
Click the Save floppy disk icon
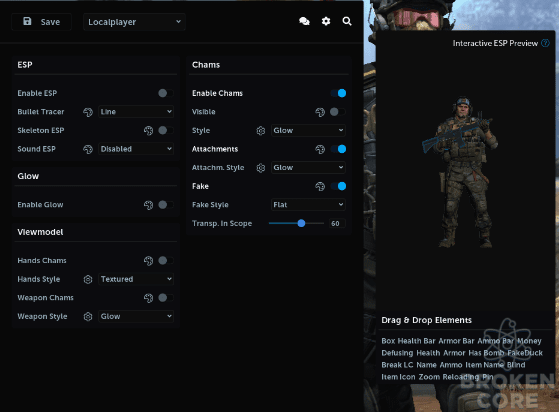pyautogui.click(x=27, y=21)
